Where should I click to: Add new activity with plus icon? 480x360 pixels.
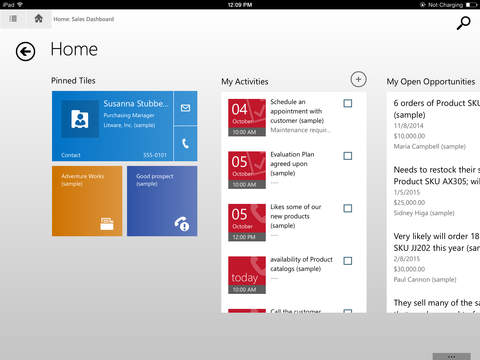(x=358, y=79)
